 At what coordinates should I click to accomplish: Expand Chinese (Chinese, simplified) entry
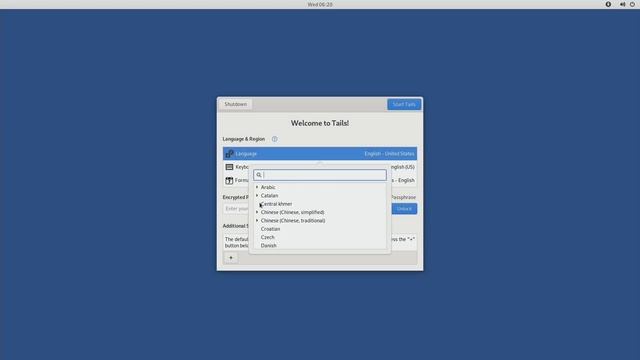[257, 212]
